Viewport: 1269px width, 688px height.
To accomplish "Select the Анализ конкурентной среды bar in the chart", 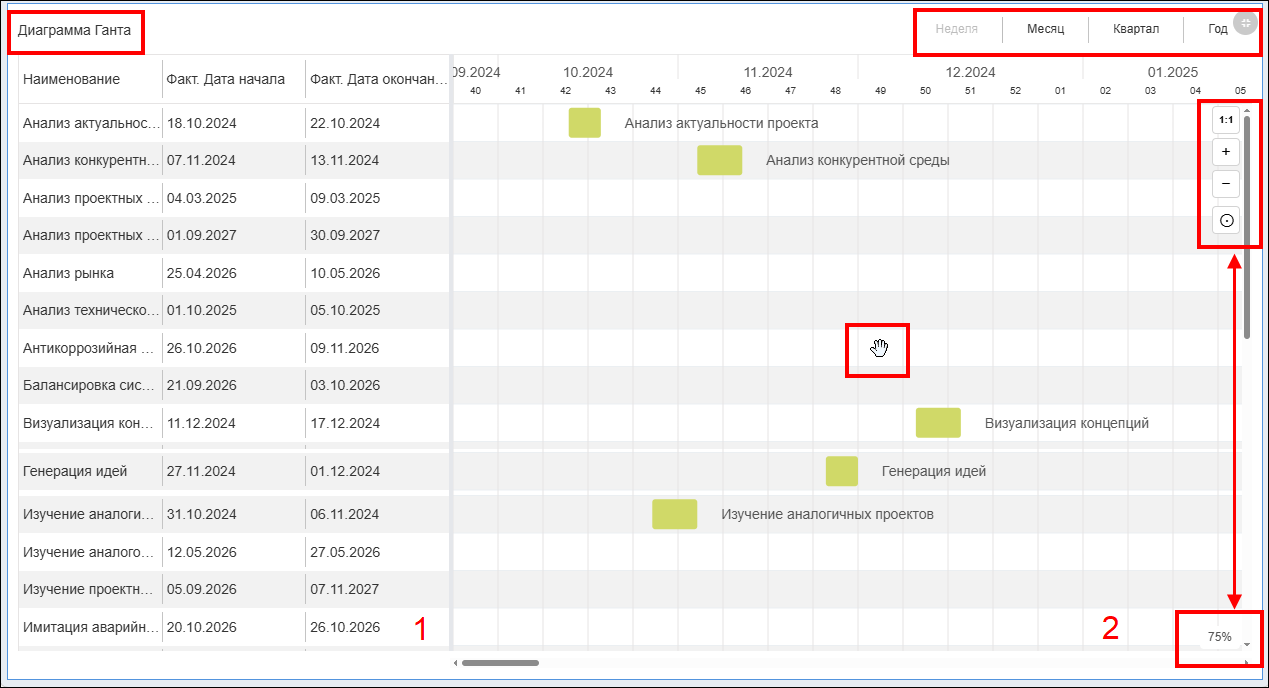I will (x=720, y=160).
